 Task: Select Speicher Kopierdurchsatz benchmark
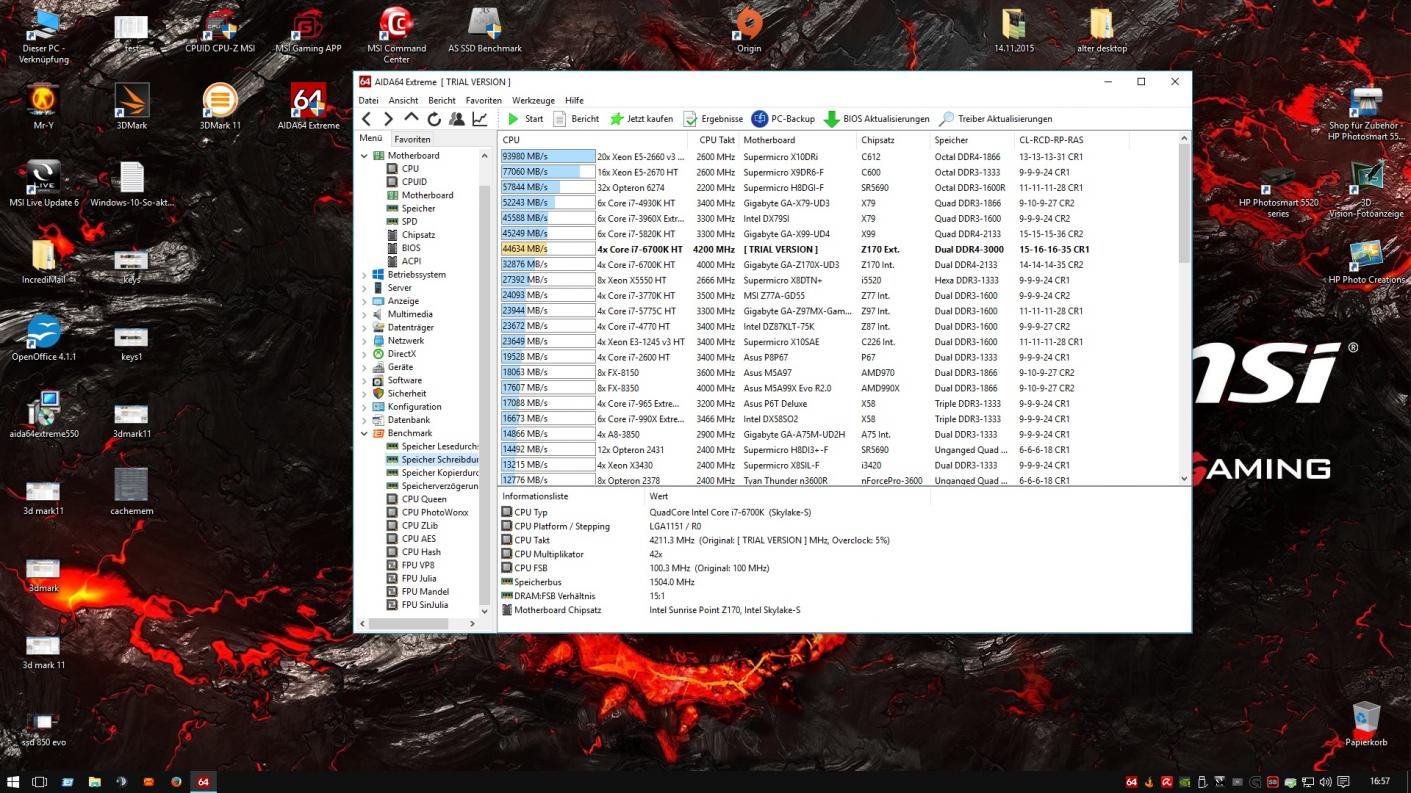[439, 473]
